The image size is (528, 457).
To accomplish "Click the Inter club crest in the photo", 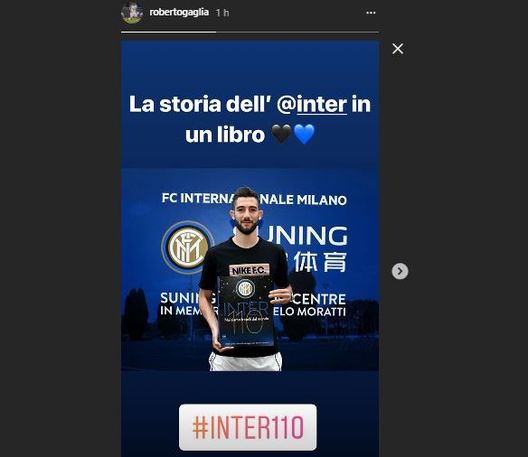I will coord(188,248).
